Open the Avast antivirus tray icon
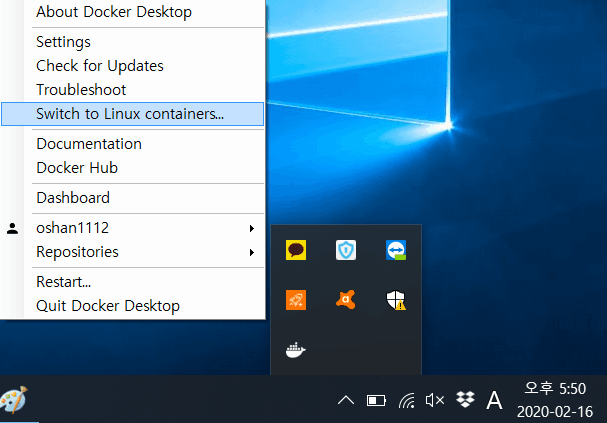This screenshot has width=607, height=423. [346, 300]
